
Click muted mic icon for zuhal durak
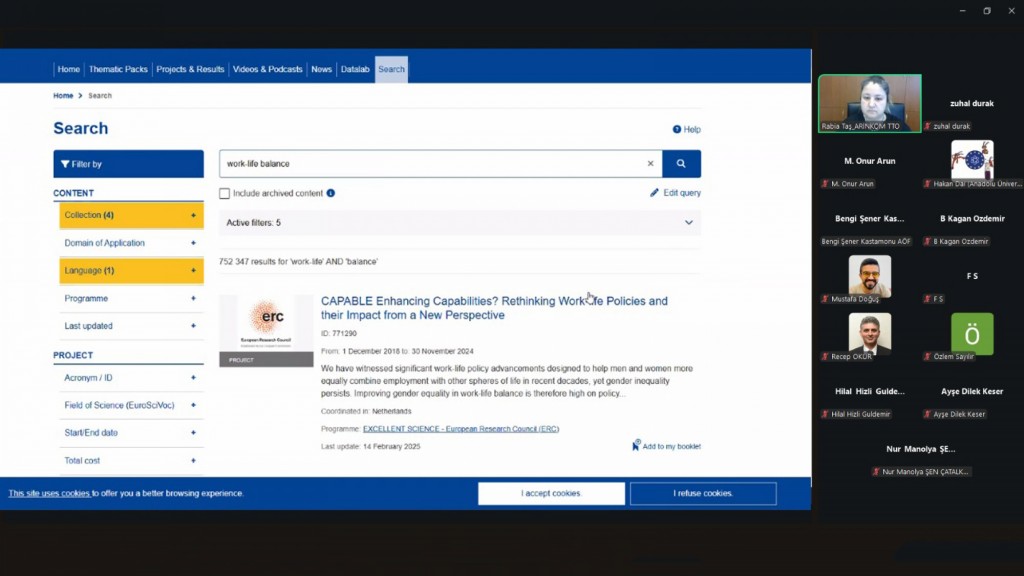[927, 126]
